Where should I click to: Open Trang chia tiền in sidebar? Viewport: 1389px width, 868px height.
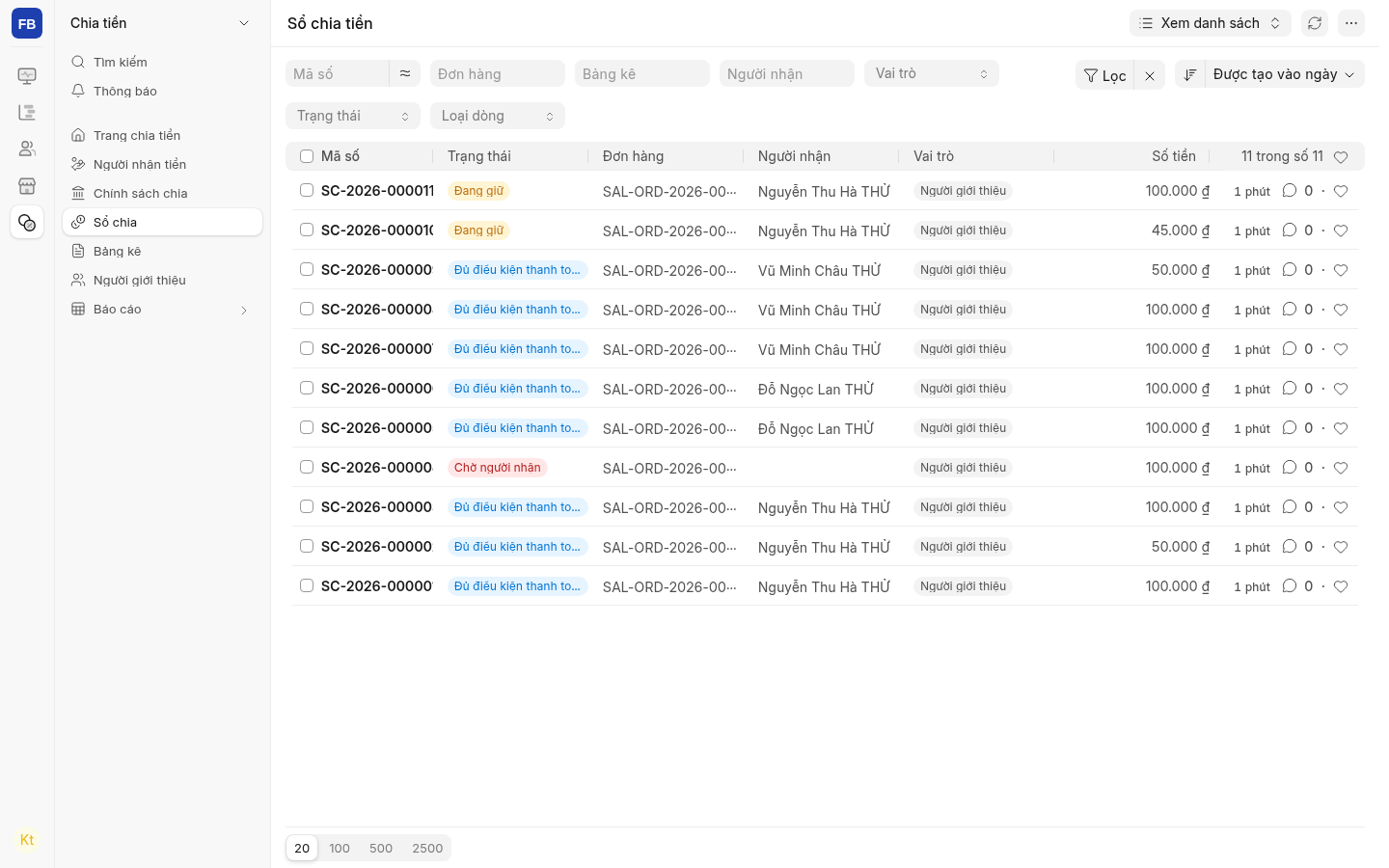pos(162,135)
